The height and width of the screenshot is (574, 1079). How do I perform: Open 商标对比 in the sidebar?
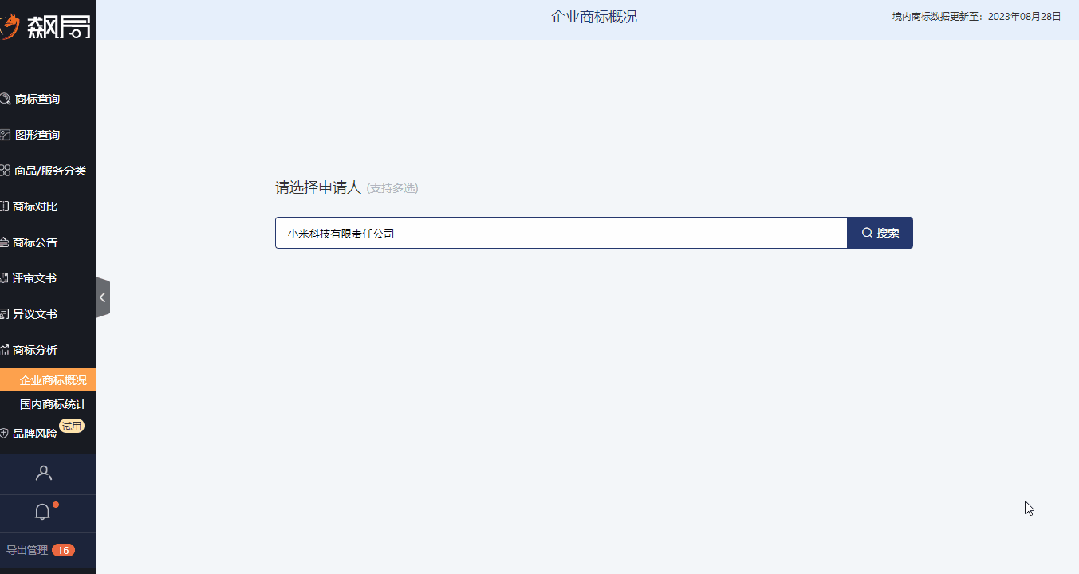[35, 206]
